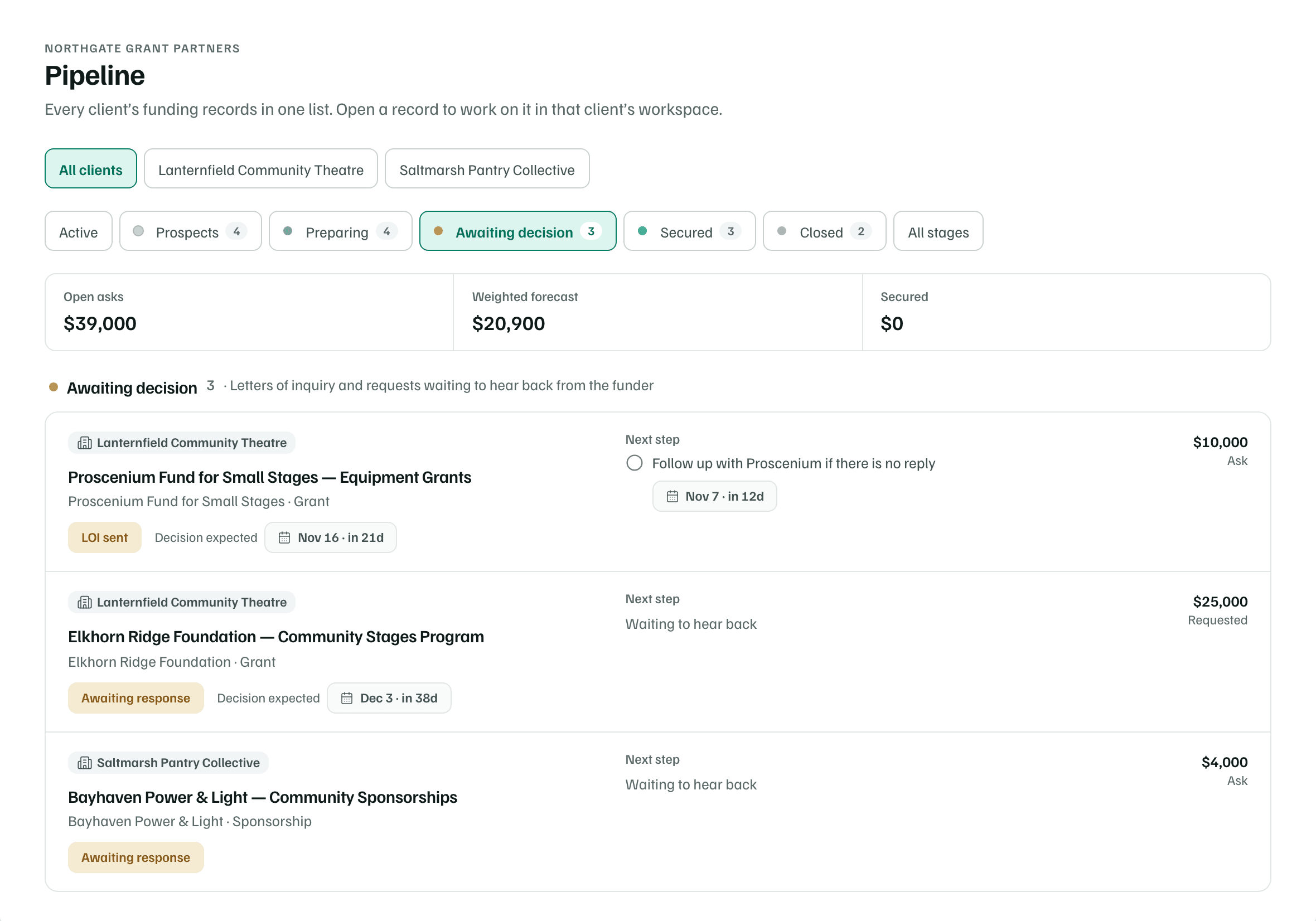
Task: Mark 'Follow up with Proscenium' step complete
Action: (x=635, y=463)
